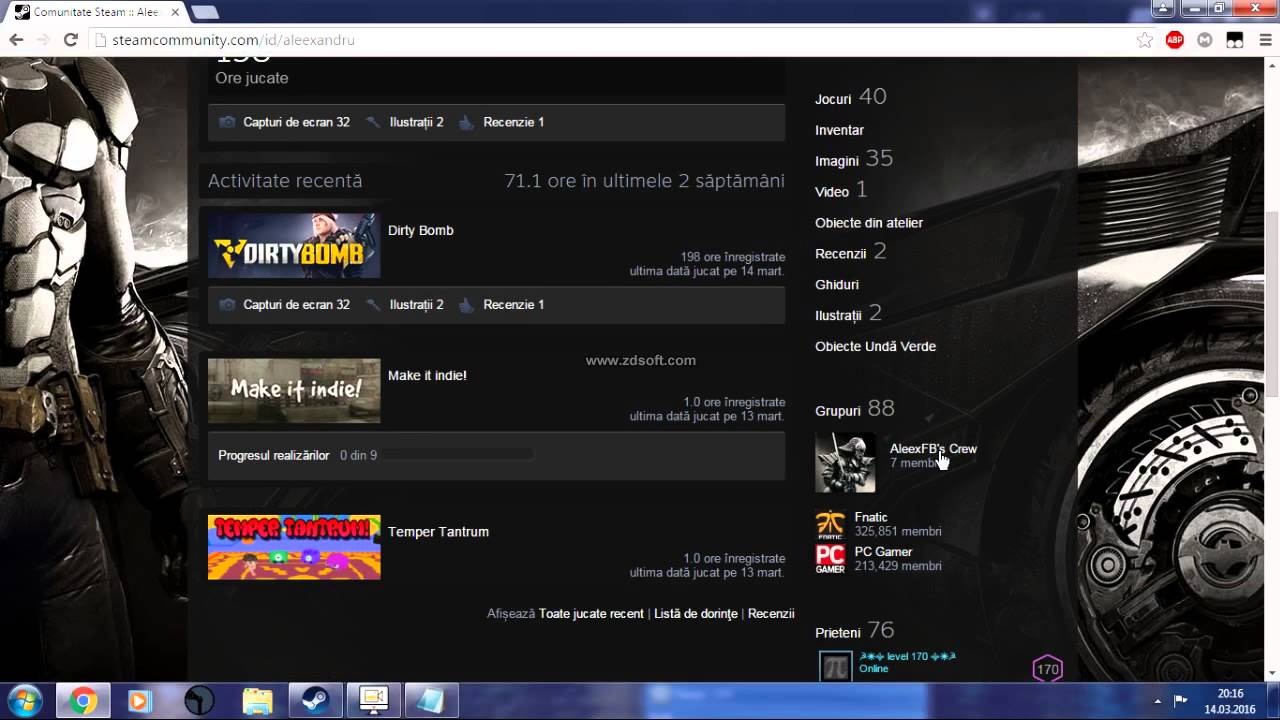Open the Make it indie! game banner
Image resolution: width=1280 pixels, height=720 pixels.
point(294,391)
